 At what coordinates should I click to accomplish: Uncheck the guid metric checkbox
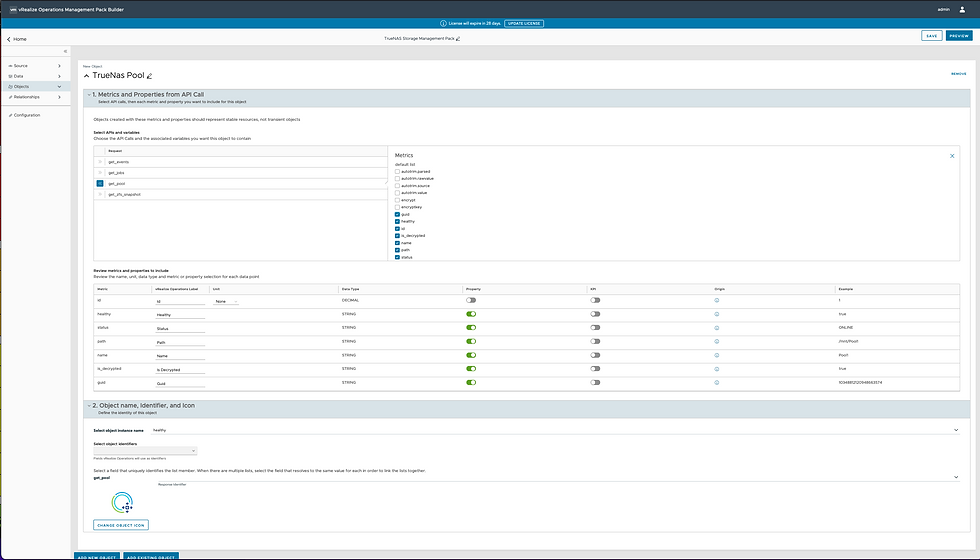[x=397, y=214]
